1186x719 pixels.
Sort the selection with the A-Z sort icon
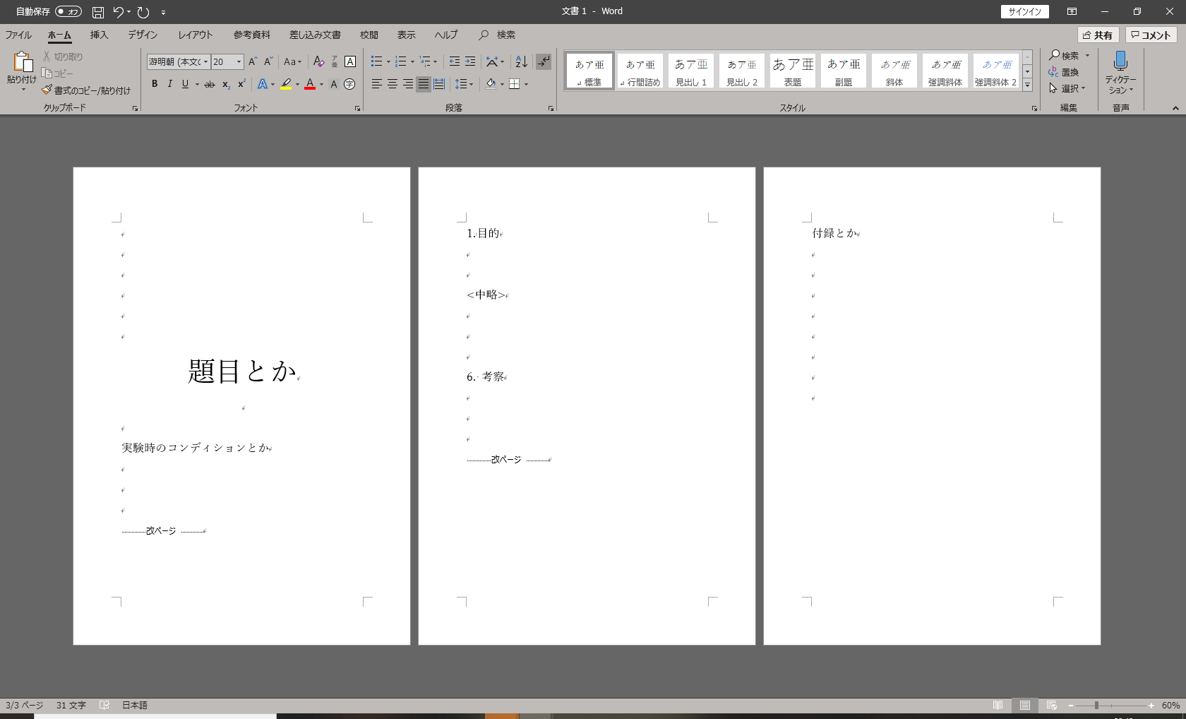521,62
